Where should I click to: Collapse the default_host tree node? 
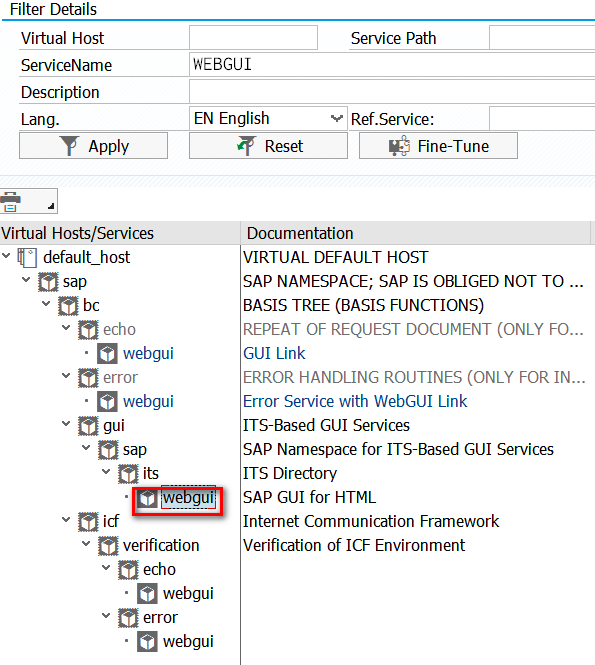(6, 256)
